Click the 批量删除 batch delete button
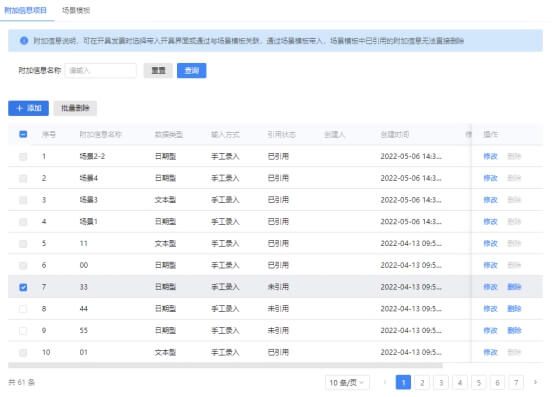Image resolution: width=552 pixels, height=397 pixels. [75, 108]
